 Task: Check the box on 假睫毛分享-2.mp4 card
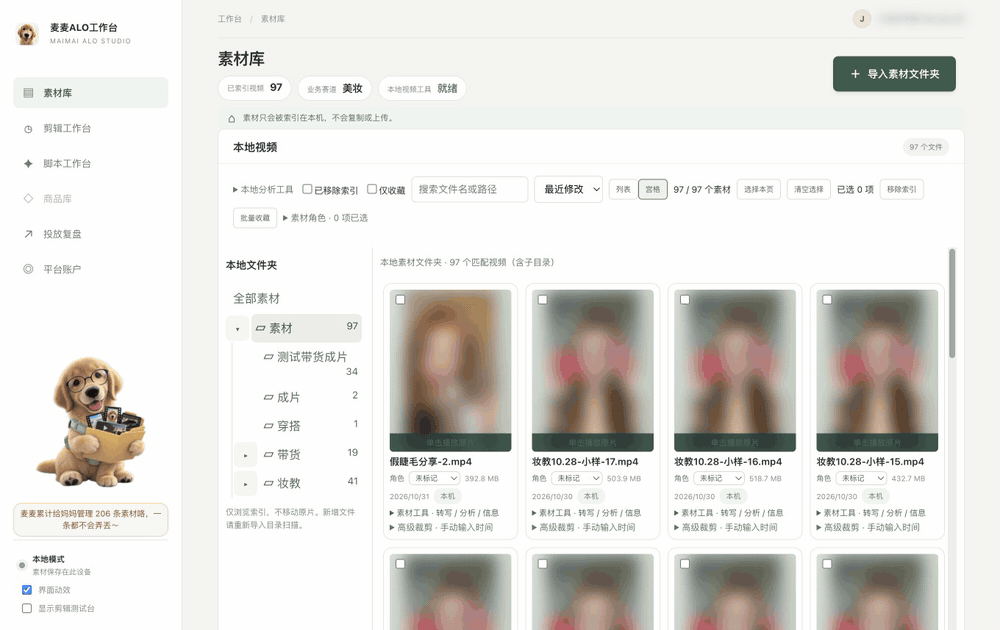(x=400, y=299)
